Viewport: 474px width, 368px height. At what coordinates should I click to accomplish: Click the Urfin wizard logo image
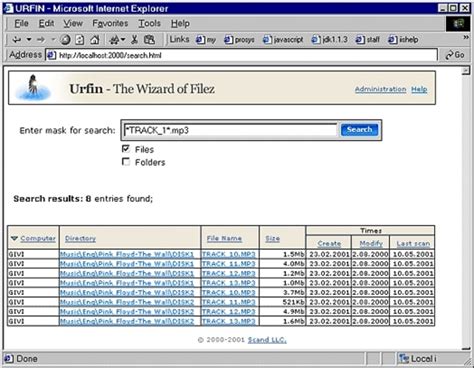coord(33,88)
